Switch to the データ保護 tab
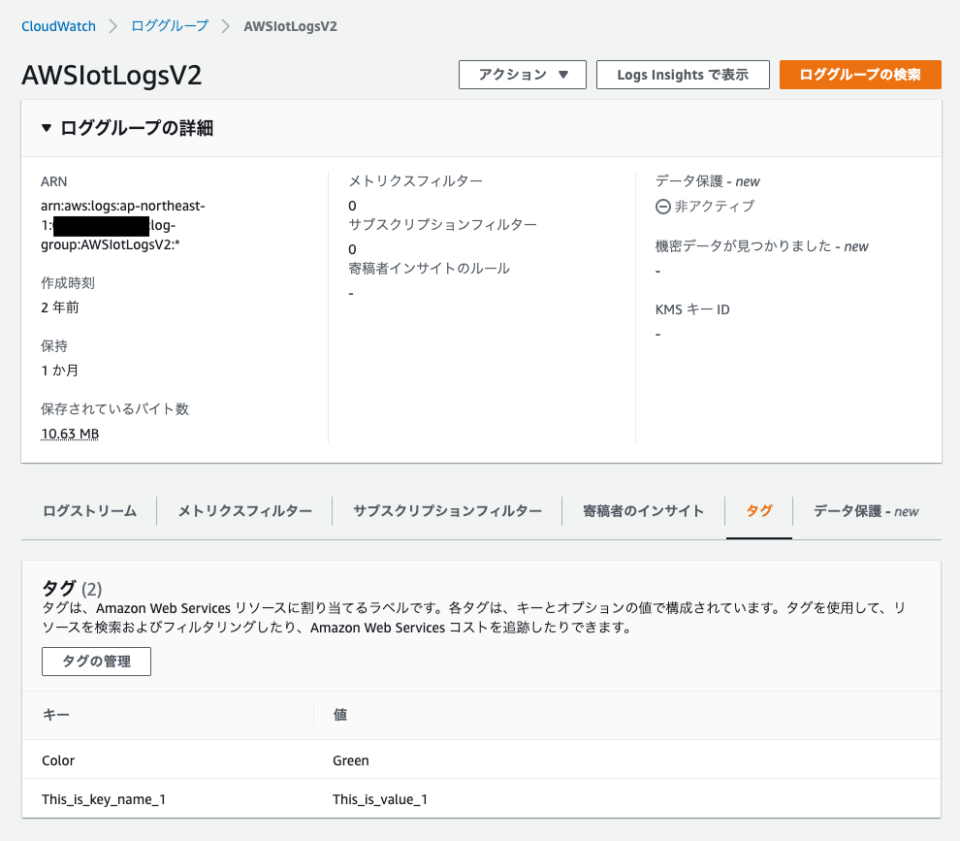The image size is (960, 841). coord(860,510)
